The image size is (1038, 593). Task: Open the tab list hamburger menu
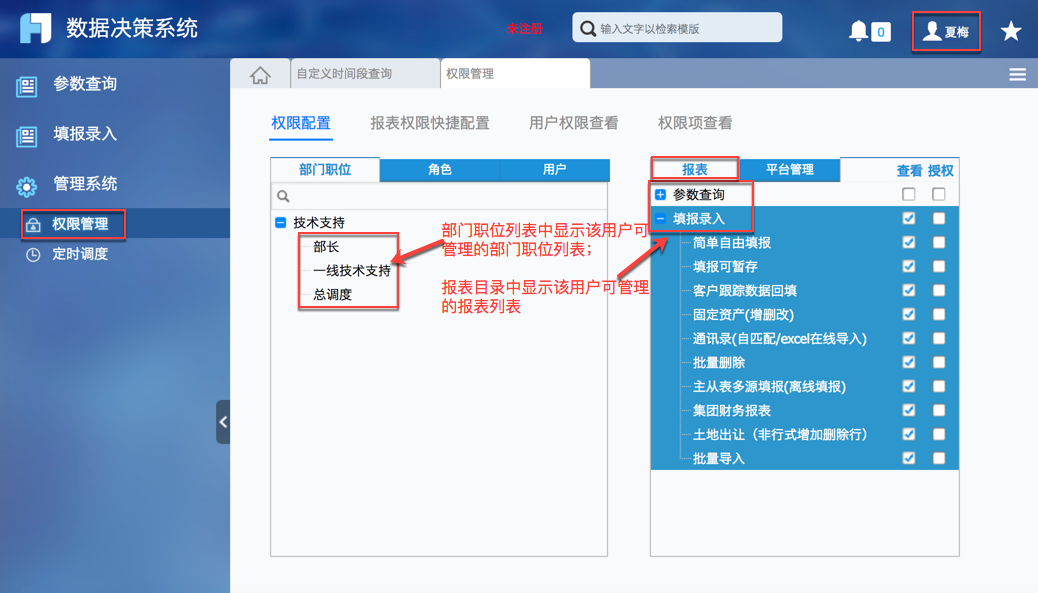(x=1017, y=75)
